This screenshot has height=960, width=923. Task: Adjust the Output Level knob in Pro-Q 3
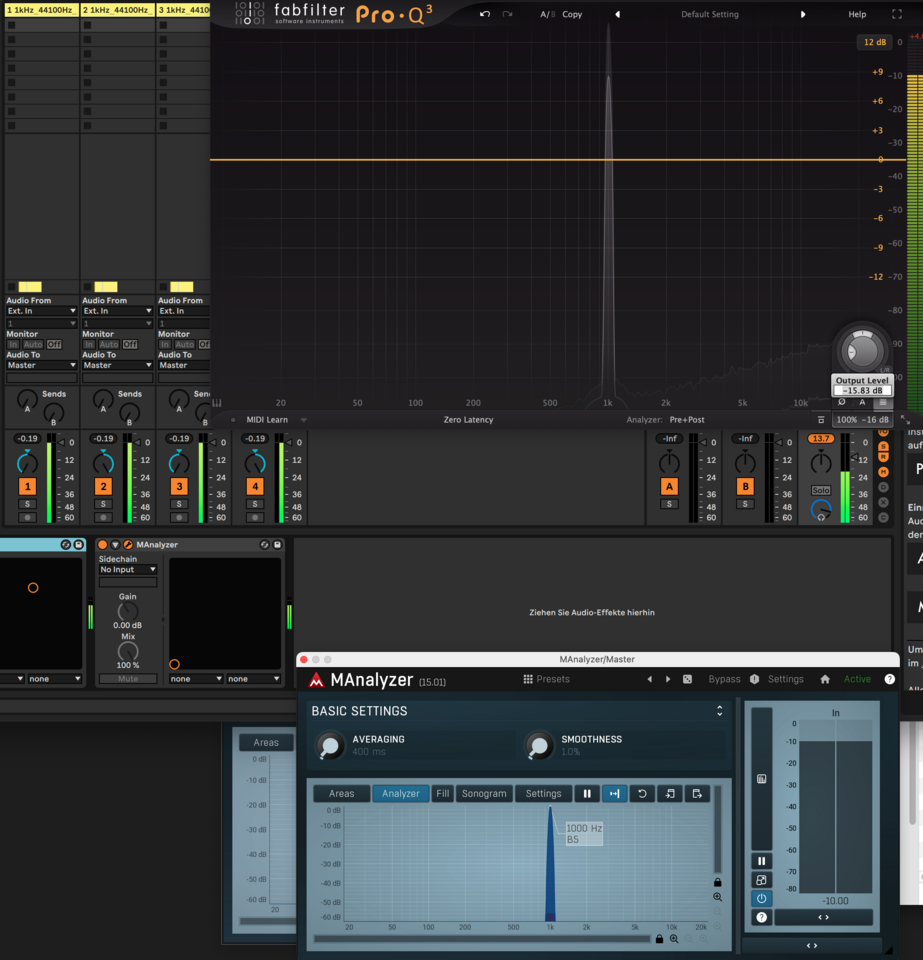[862, 351]
